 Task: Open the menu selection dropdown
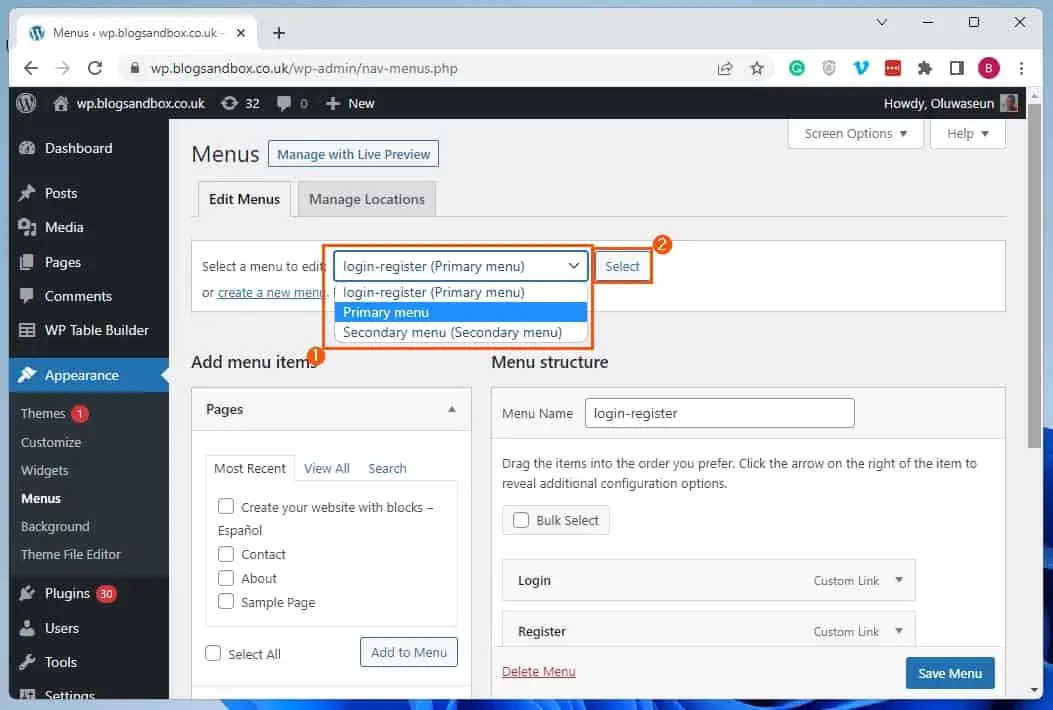coord(461,266)
